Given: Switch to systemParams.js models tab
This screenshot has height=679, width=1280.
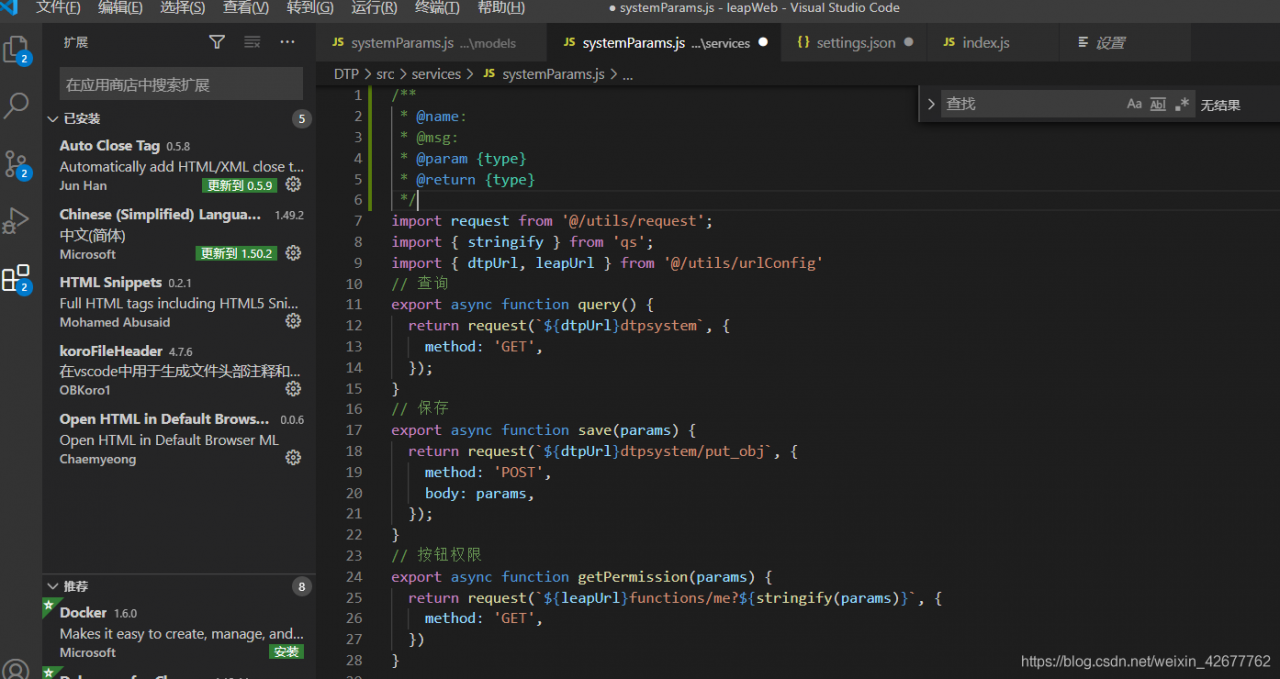Looking at the screenshot, I should click(x=432, y=43).
